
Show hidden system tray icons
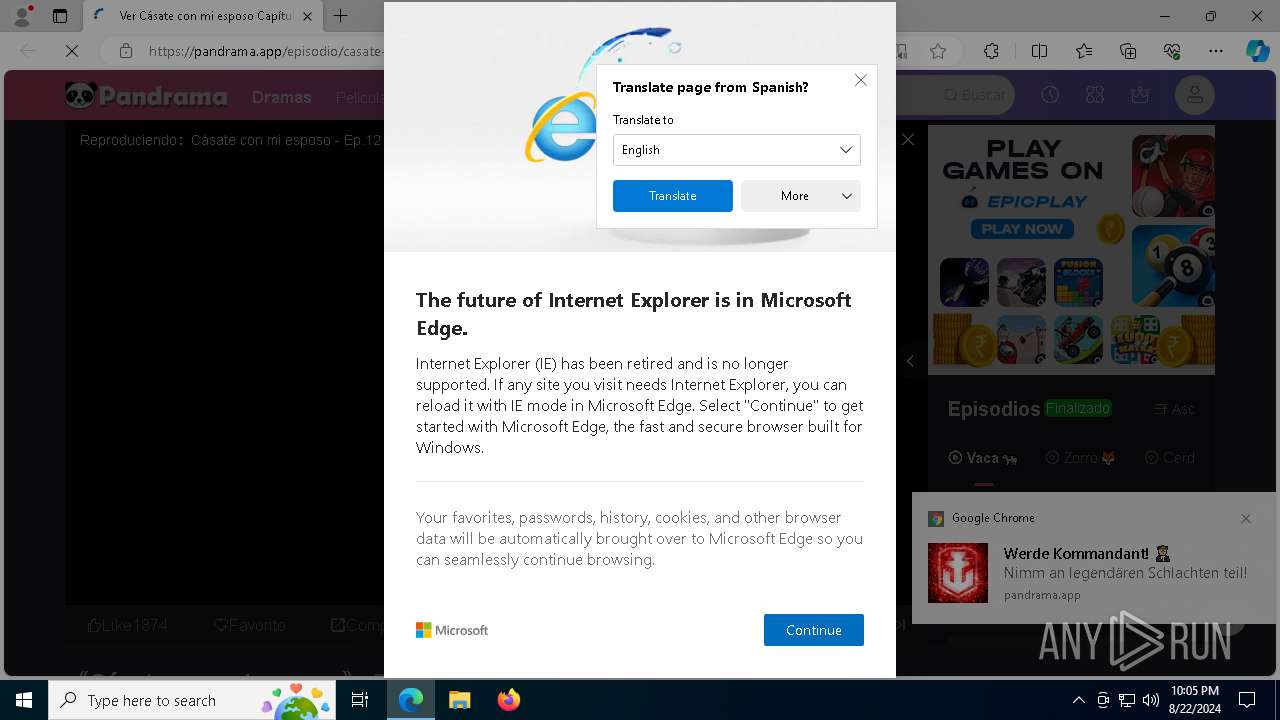(1078, 700)
